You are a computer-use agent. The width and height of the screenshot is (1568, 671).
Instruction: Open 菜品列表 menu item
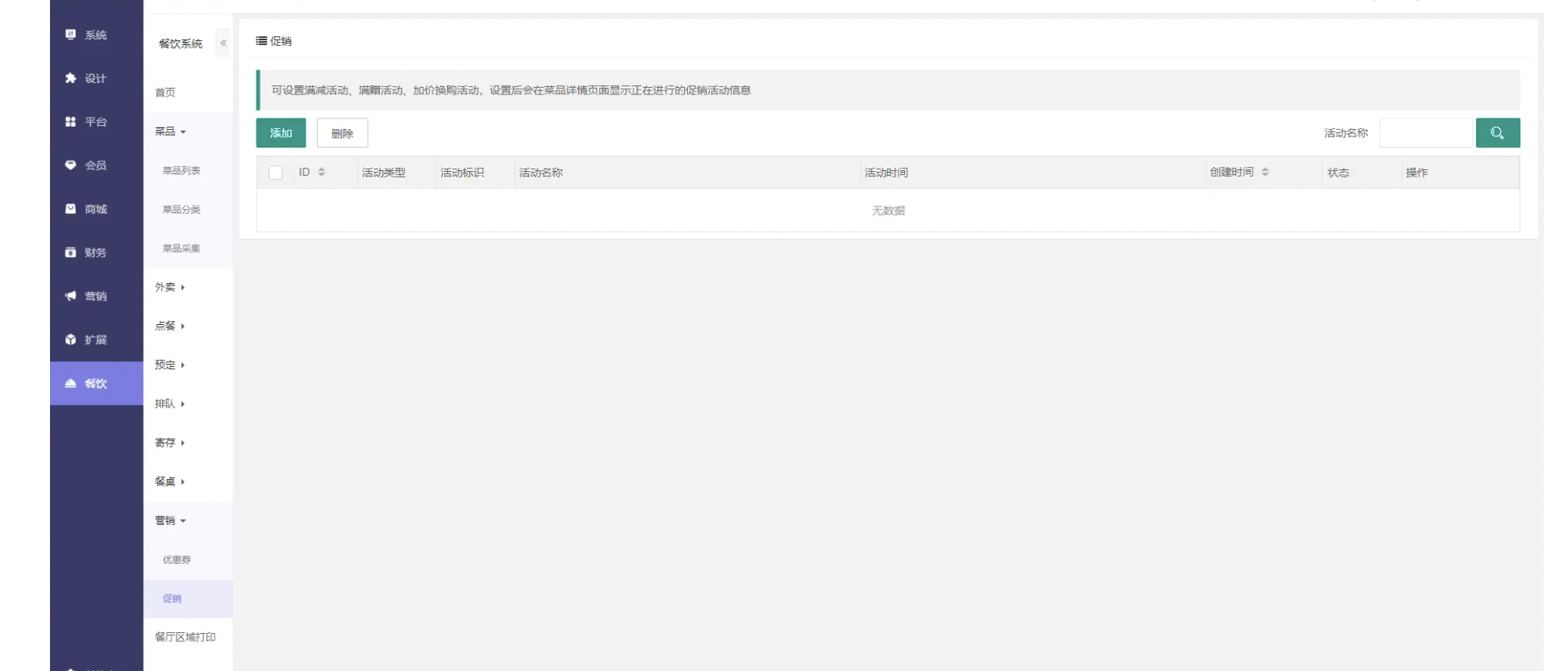(x=181, y=170)
